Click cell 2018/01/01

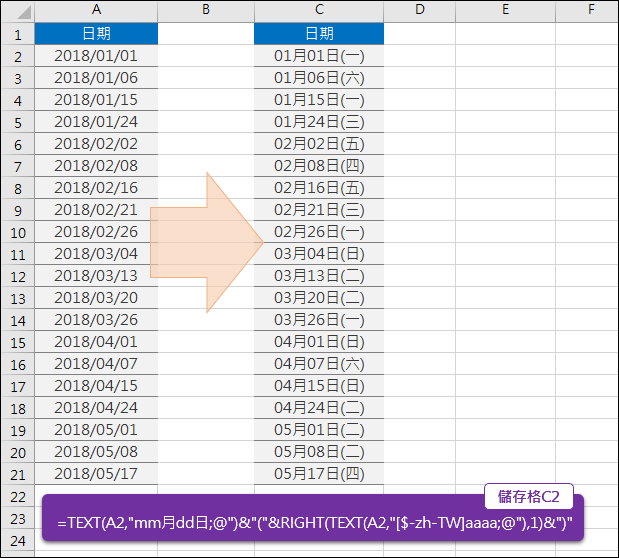(96, 56)
